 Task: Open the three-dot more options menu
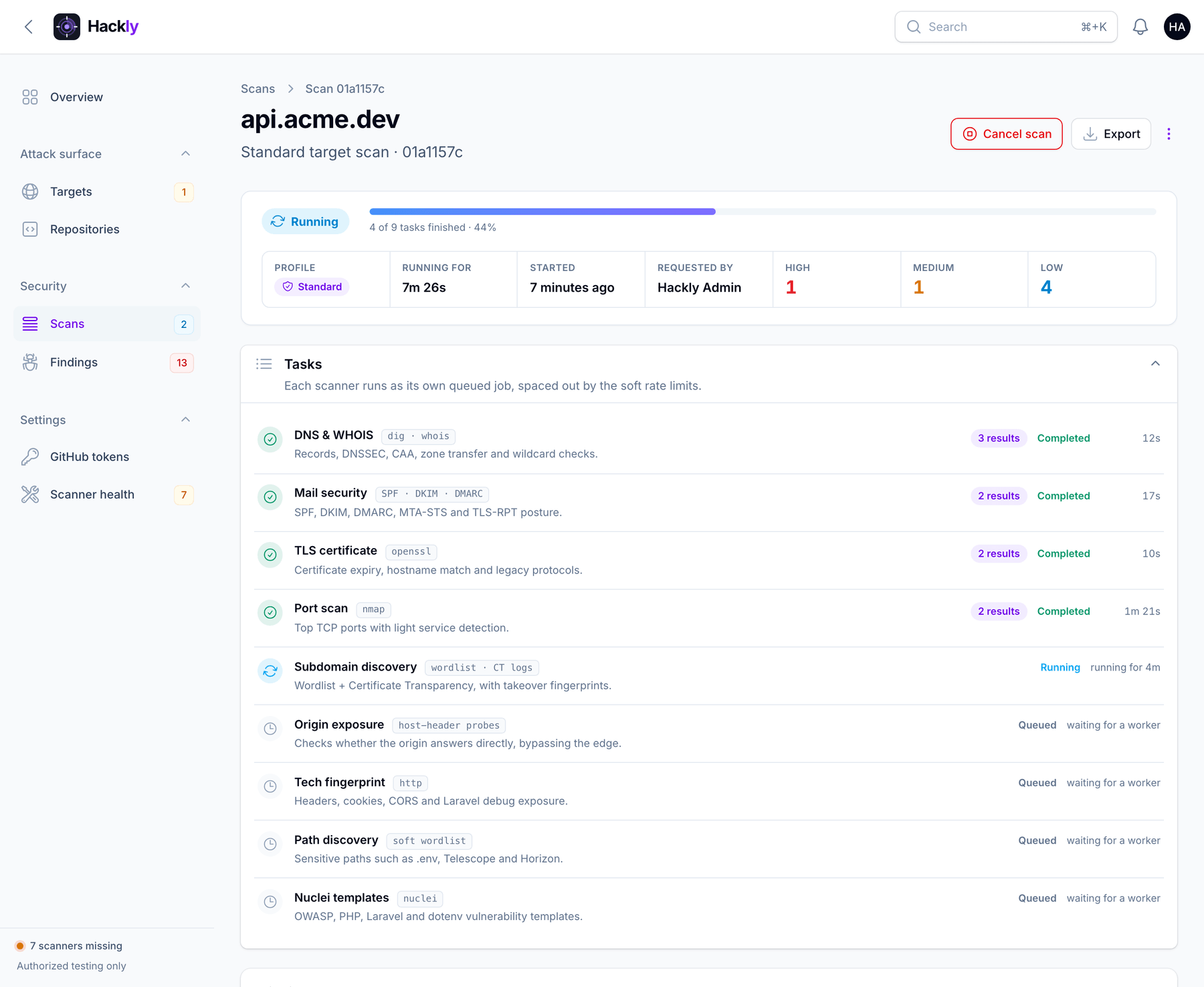1169,134
